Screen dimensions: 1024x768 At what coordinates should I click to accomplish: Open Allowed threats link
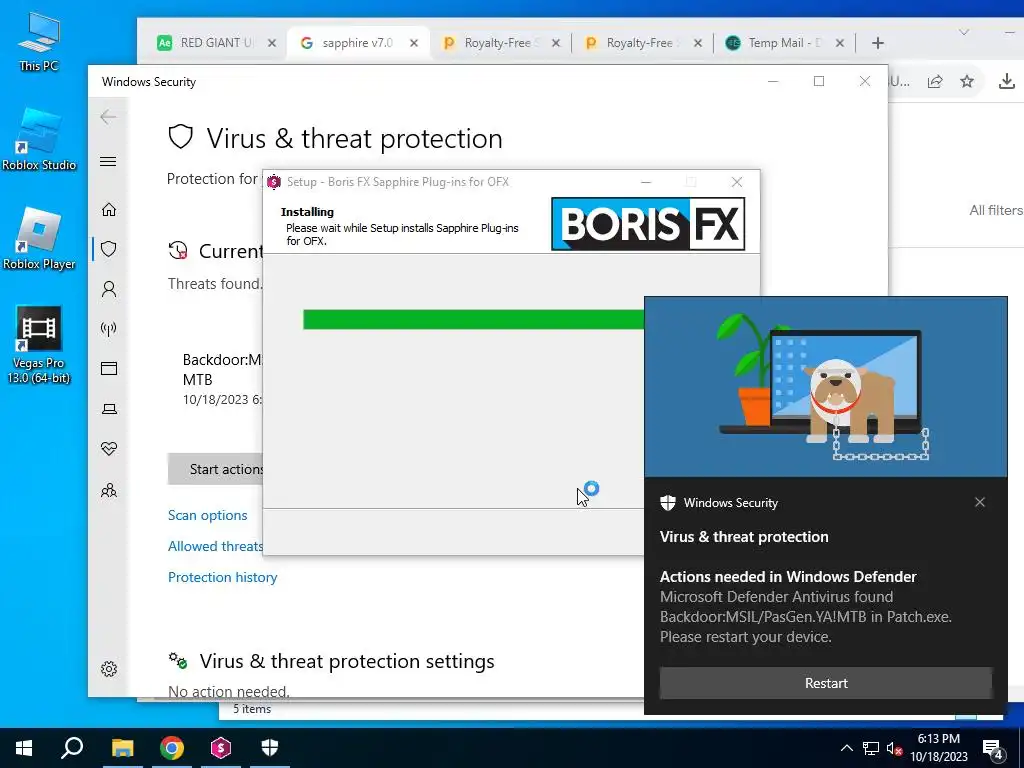coord(215,546)
